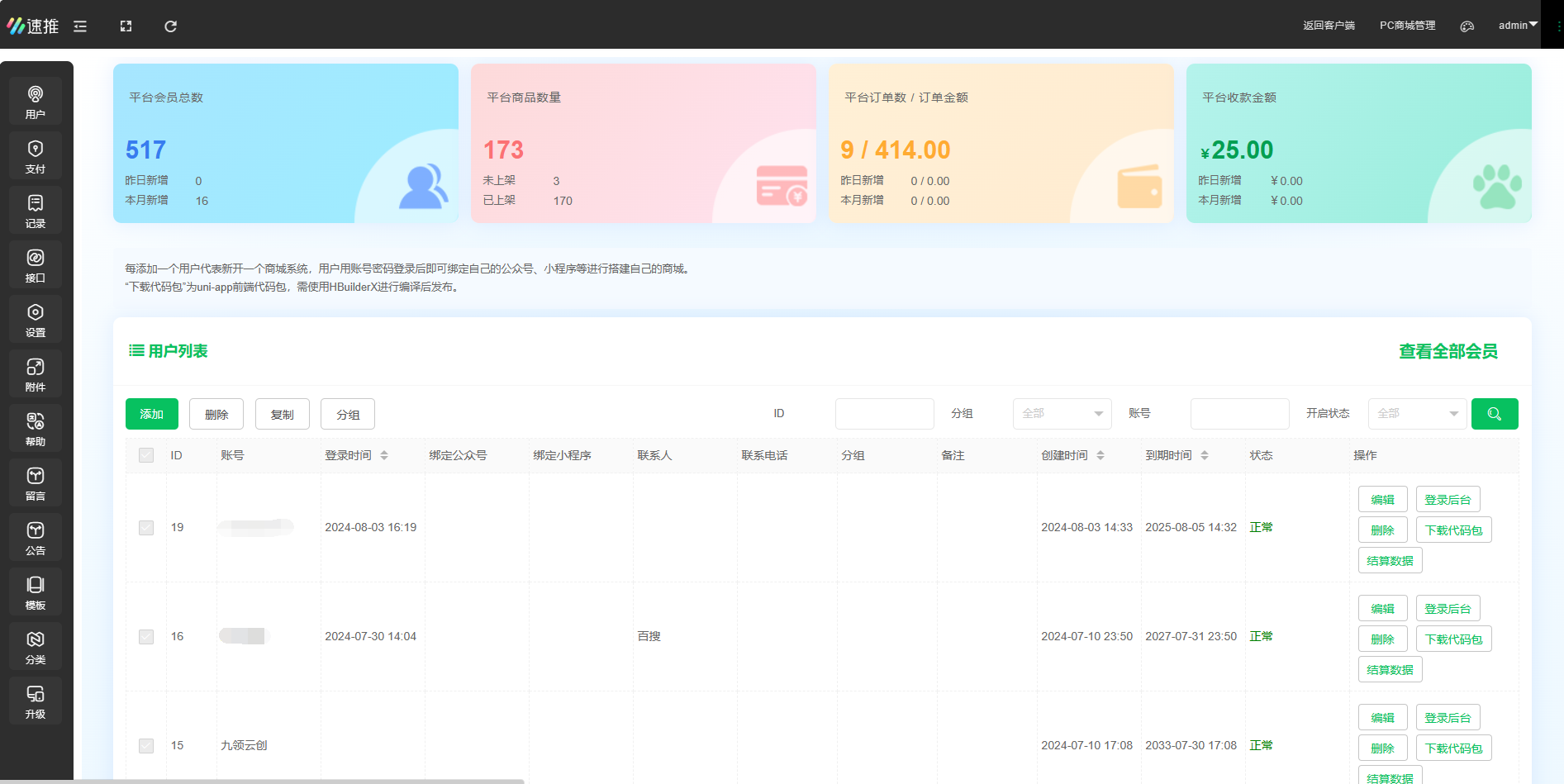Open the 支付 sidebar section
Screen dimensions: 1564x784
(36, 155)
